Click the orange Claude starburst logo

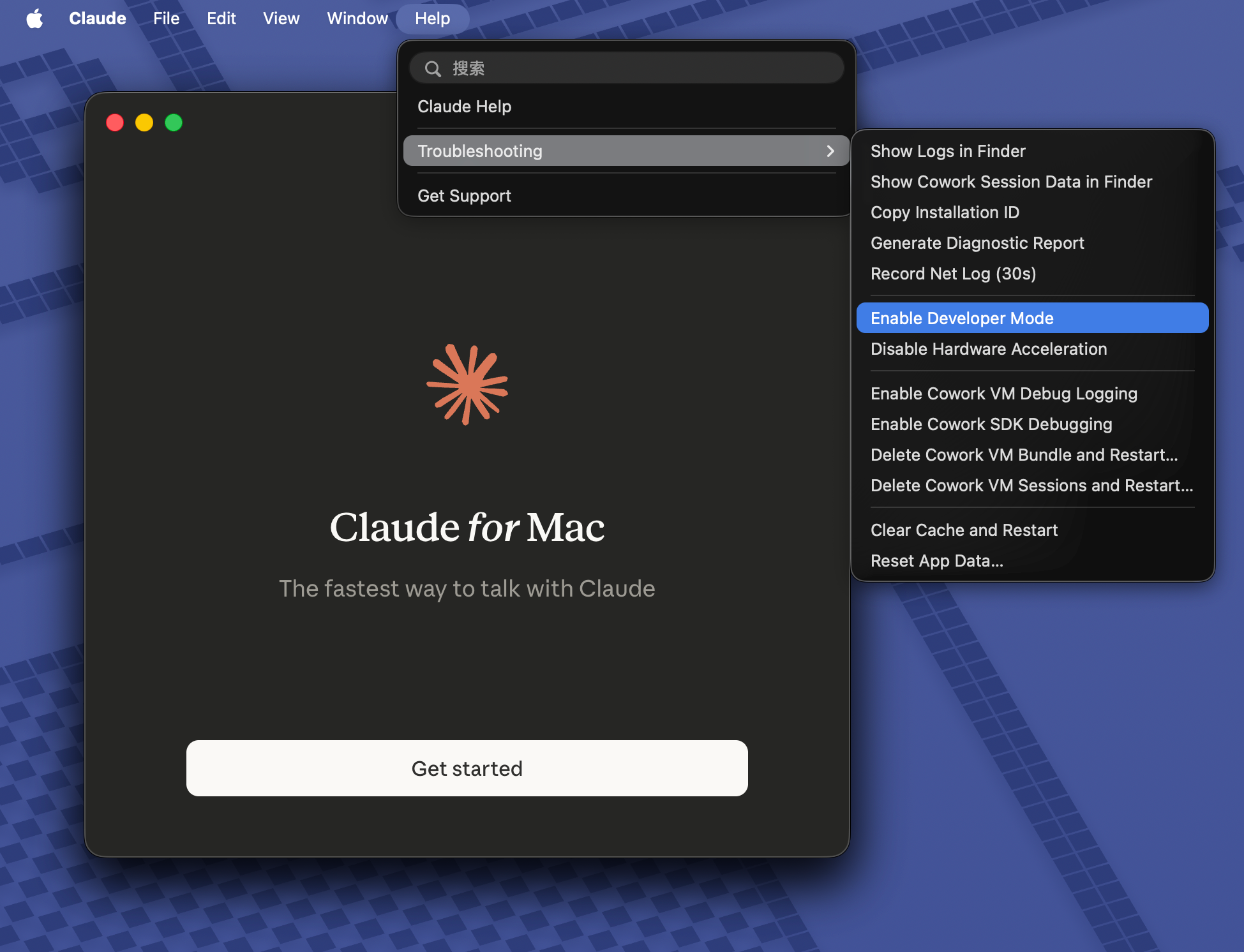[x=467, y=385]
